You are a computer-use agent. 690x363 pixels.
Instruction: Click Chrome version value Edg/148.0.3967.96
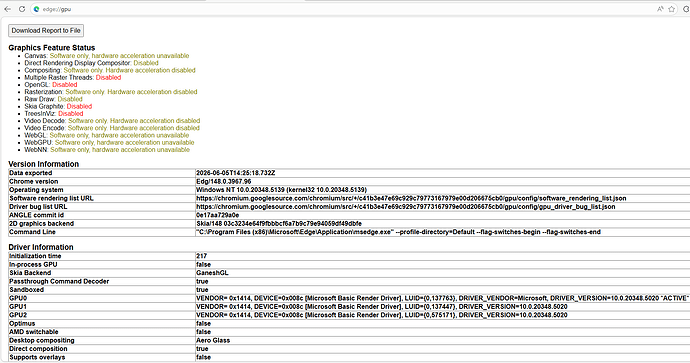pos(224,181)
